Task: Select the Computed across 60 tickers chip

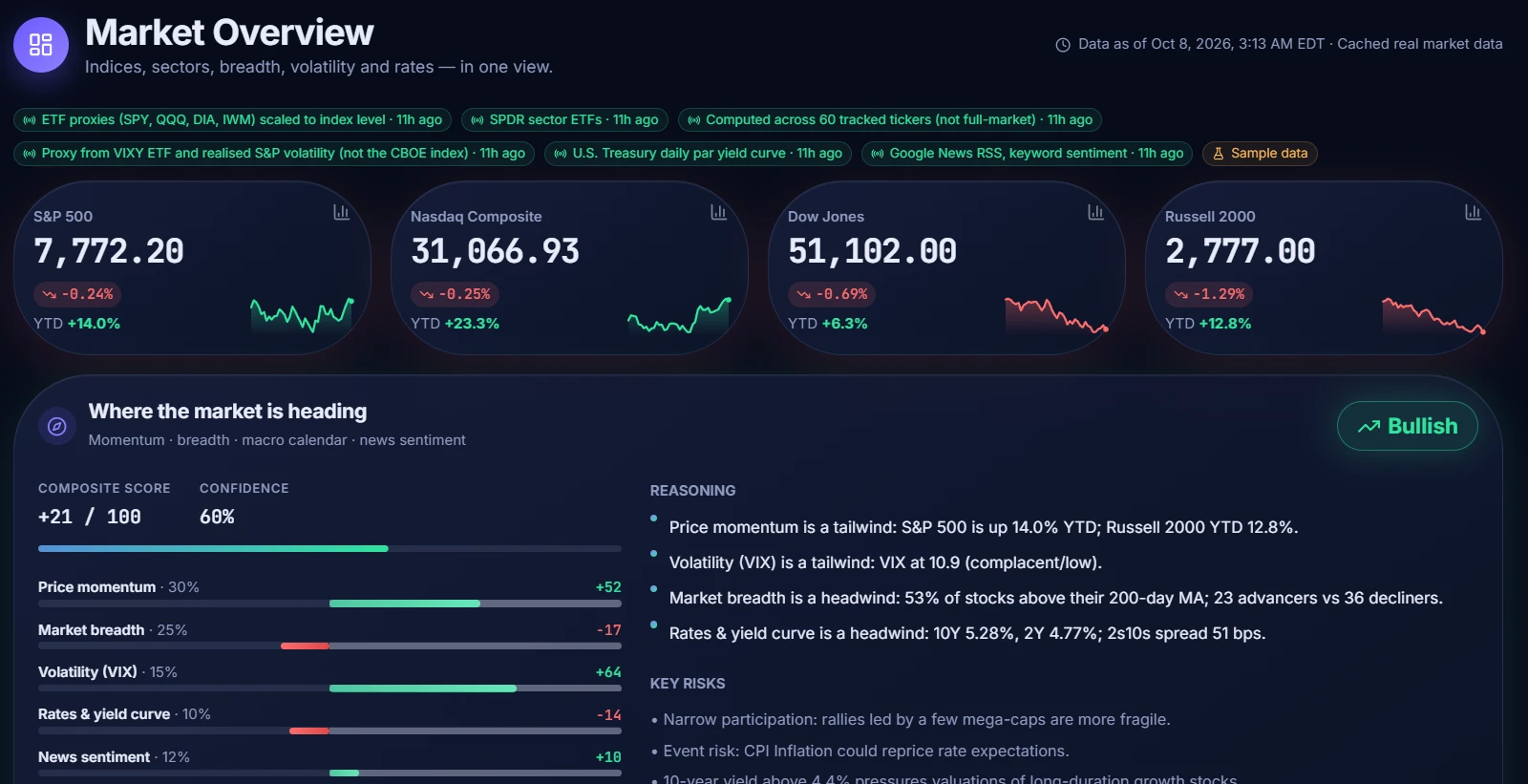Action: pos(890,120)
